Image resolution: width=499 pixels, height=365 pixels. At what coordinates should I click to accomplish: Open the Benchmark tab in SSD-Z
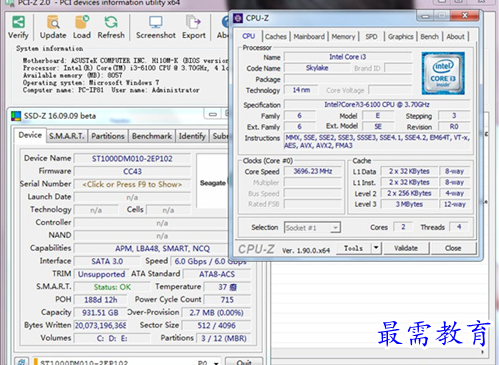click(x=152, y=136)
